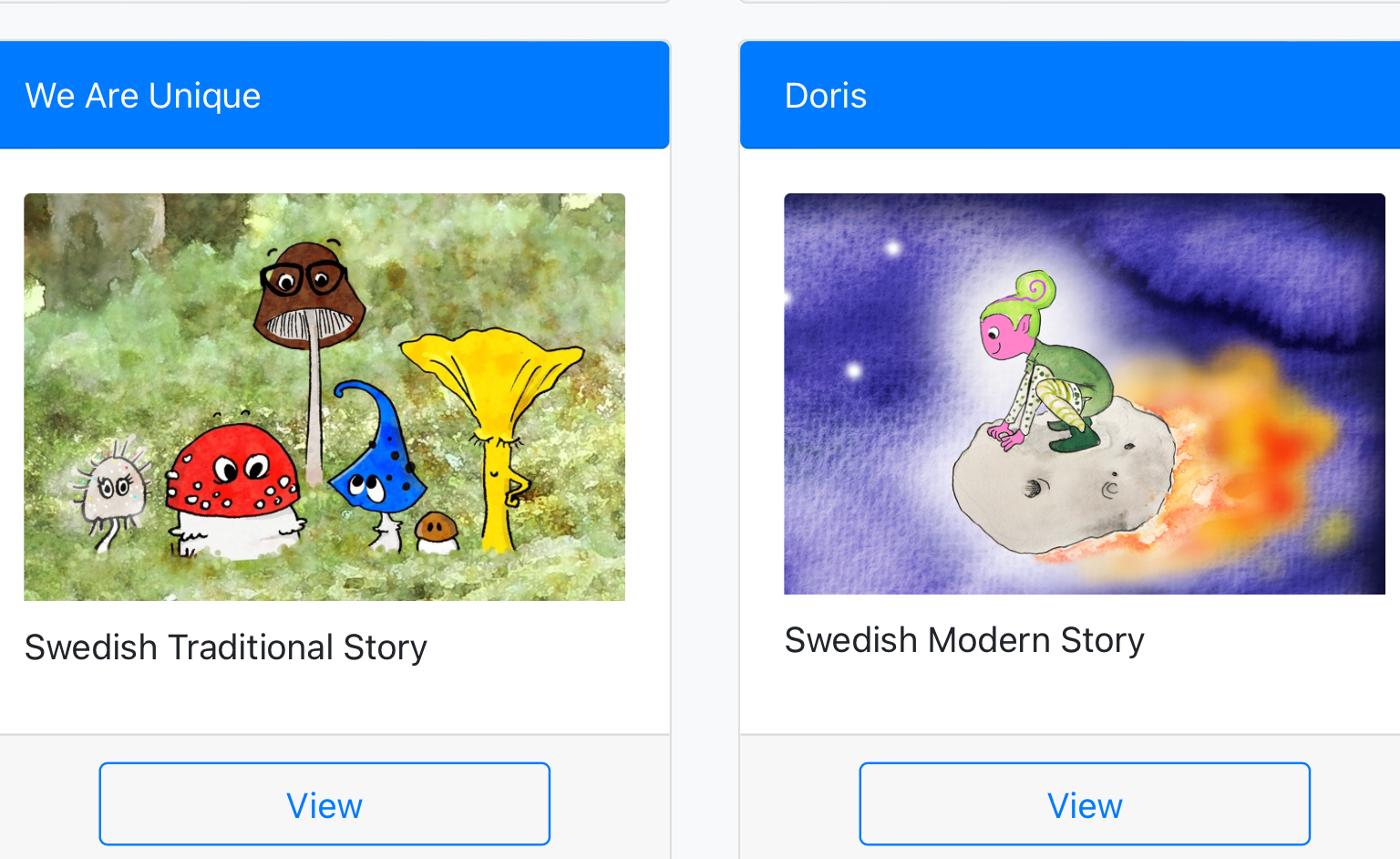Select the Swedish Modern Story caption
The image size is (1400, 859).
coord(964,640)
